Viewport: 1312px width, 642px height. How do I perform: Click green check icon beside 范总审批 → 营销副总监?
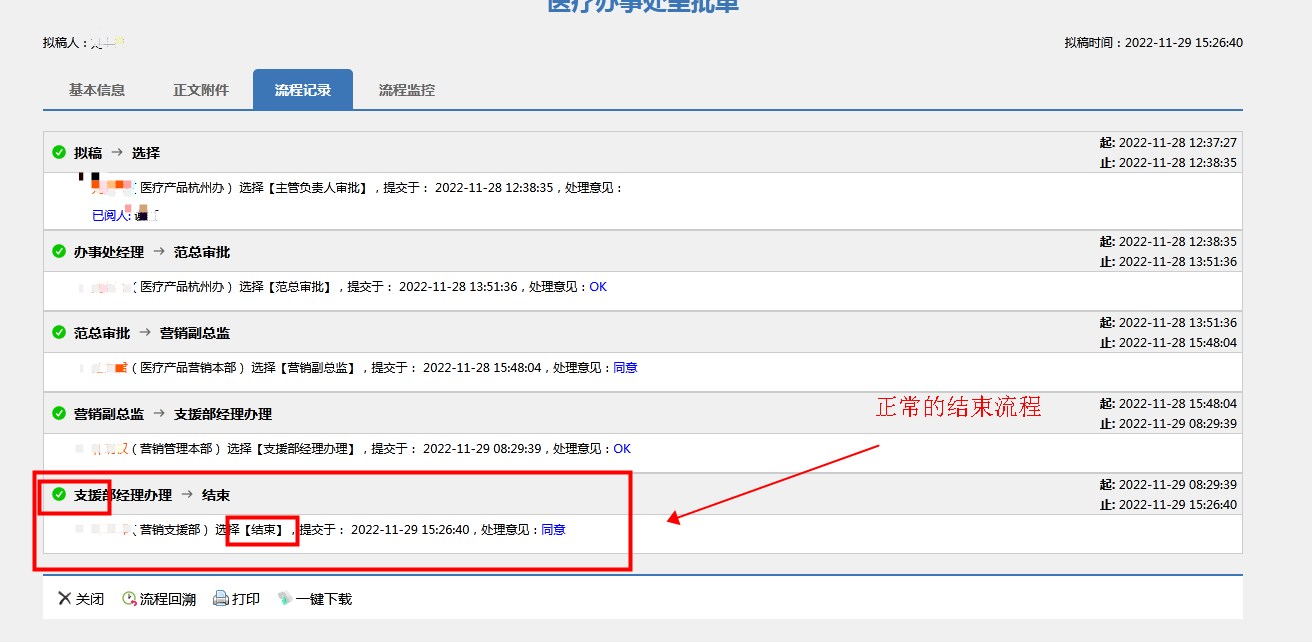click(59, 332)
